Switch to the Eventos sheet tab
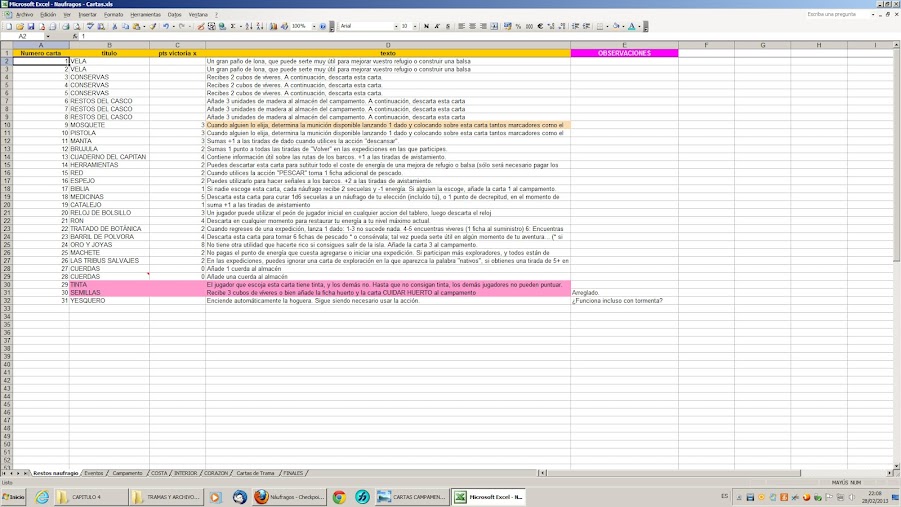The height and width of the screenshot is (507, 901). point(94,473)
